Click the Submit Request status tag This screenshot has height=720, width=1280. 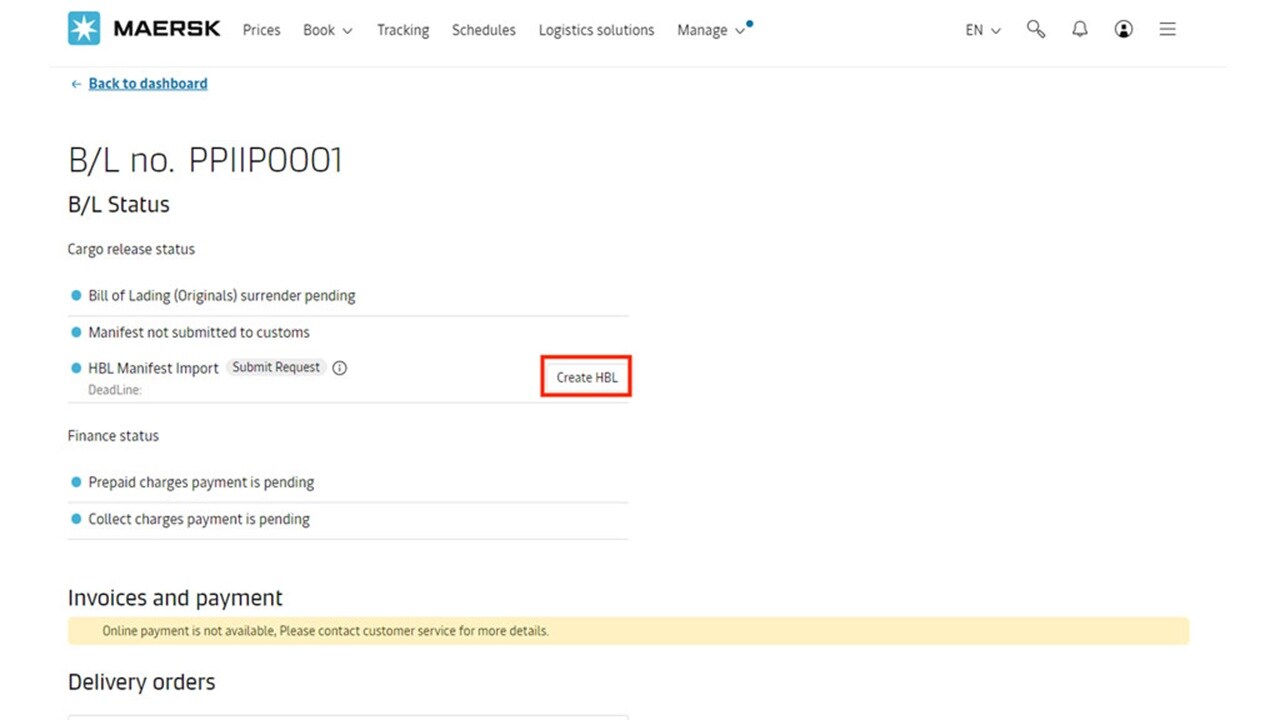(x=276, y=367)
